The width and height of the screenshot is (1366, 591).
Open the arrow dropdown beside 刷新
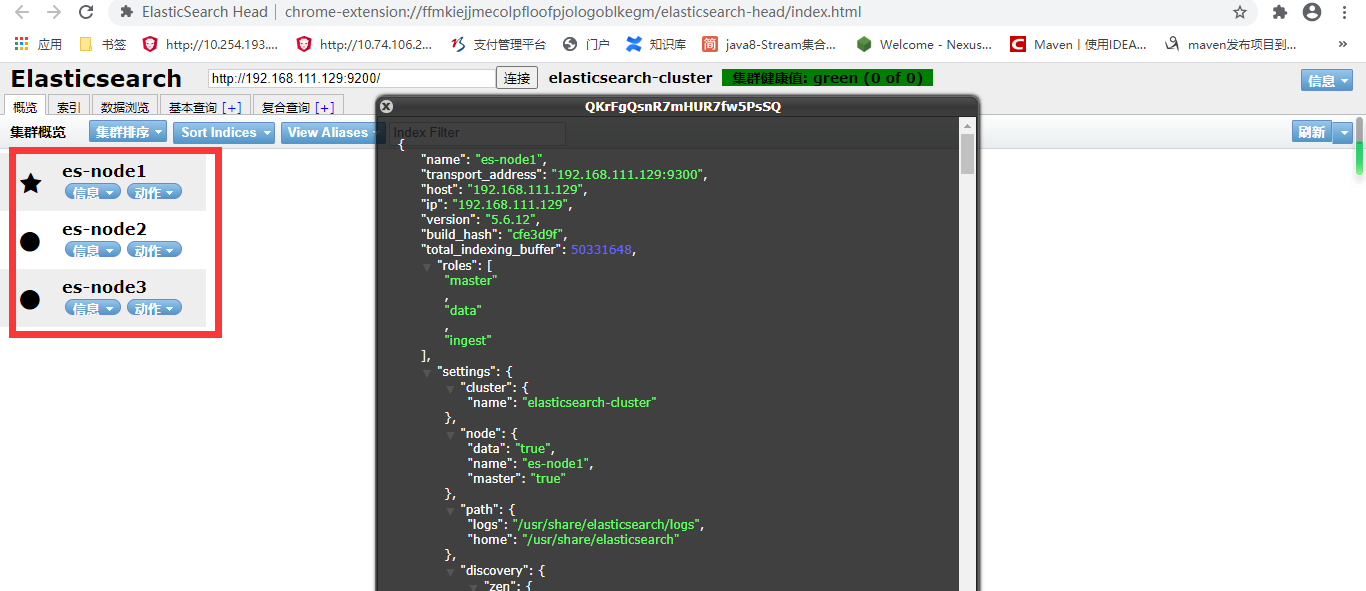(x=1343, y=132)
